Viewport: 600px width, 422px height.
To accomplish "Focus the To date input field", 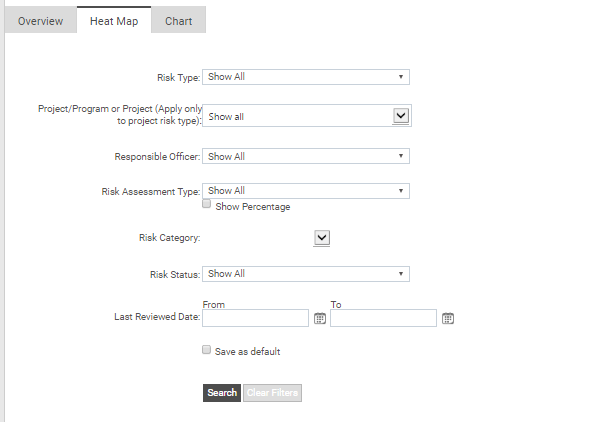I will pyautogui.click(x=383, y=318).
